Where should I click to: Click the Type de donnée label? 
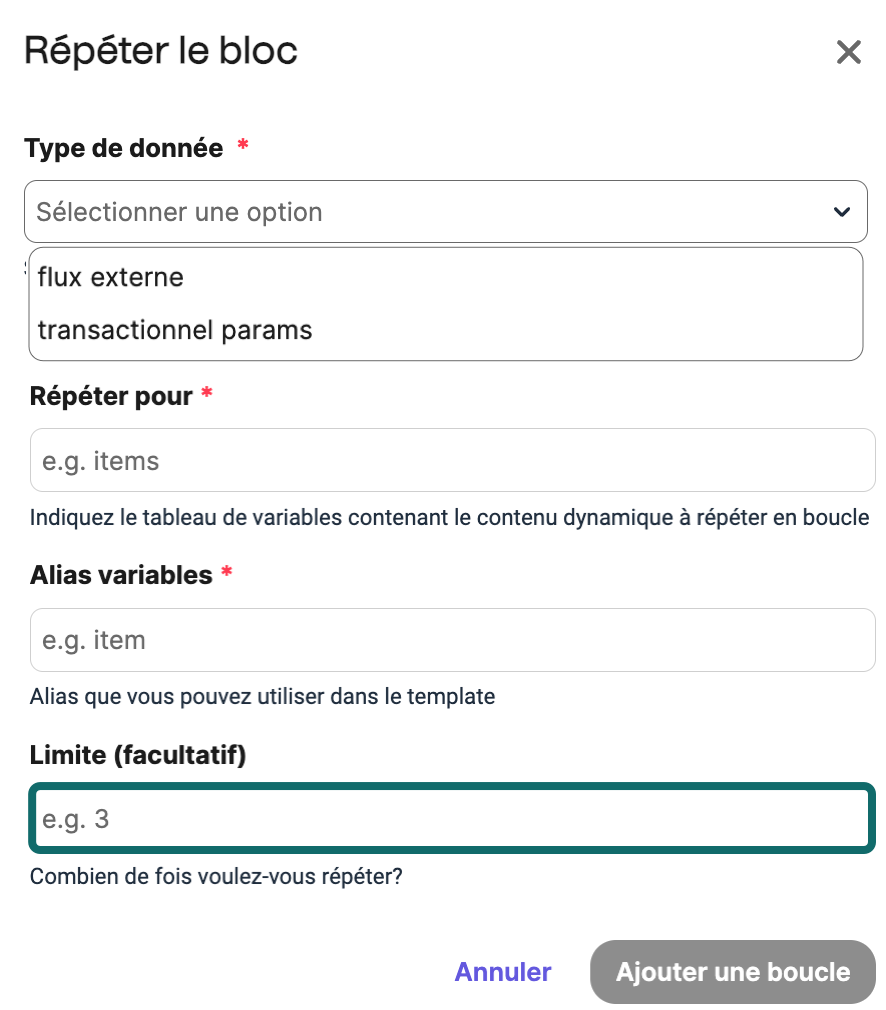[x=125, y=147]
